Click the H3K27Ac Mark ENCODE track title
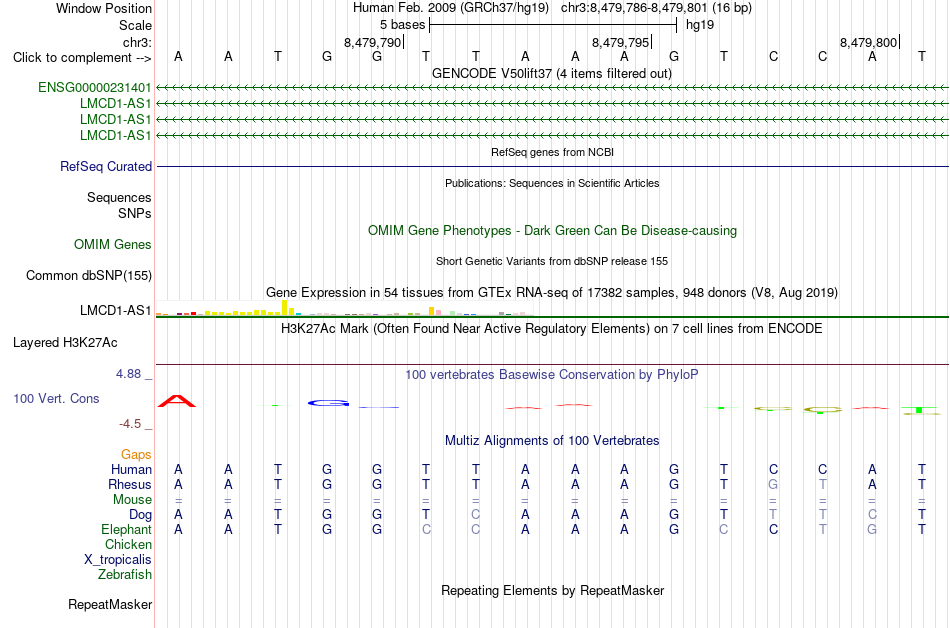 tap(552, 329)
